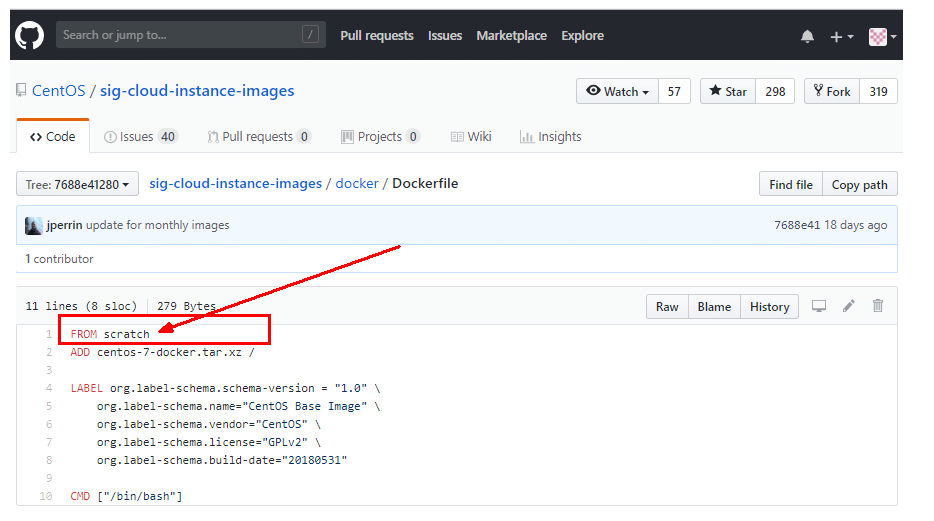Edit file with pencil icon
This screenshot has width=934, height=521.
tap(849, 306)
